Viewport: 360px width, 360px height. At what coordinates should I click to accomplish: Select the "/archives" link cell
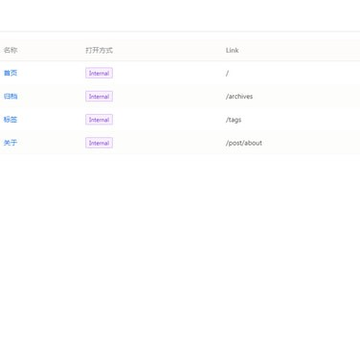239,96
